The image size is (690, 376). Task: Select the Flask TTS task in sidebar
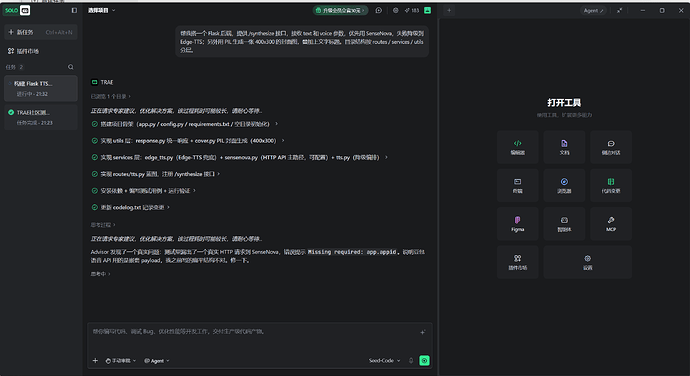point(41,88)
